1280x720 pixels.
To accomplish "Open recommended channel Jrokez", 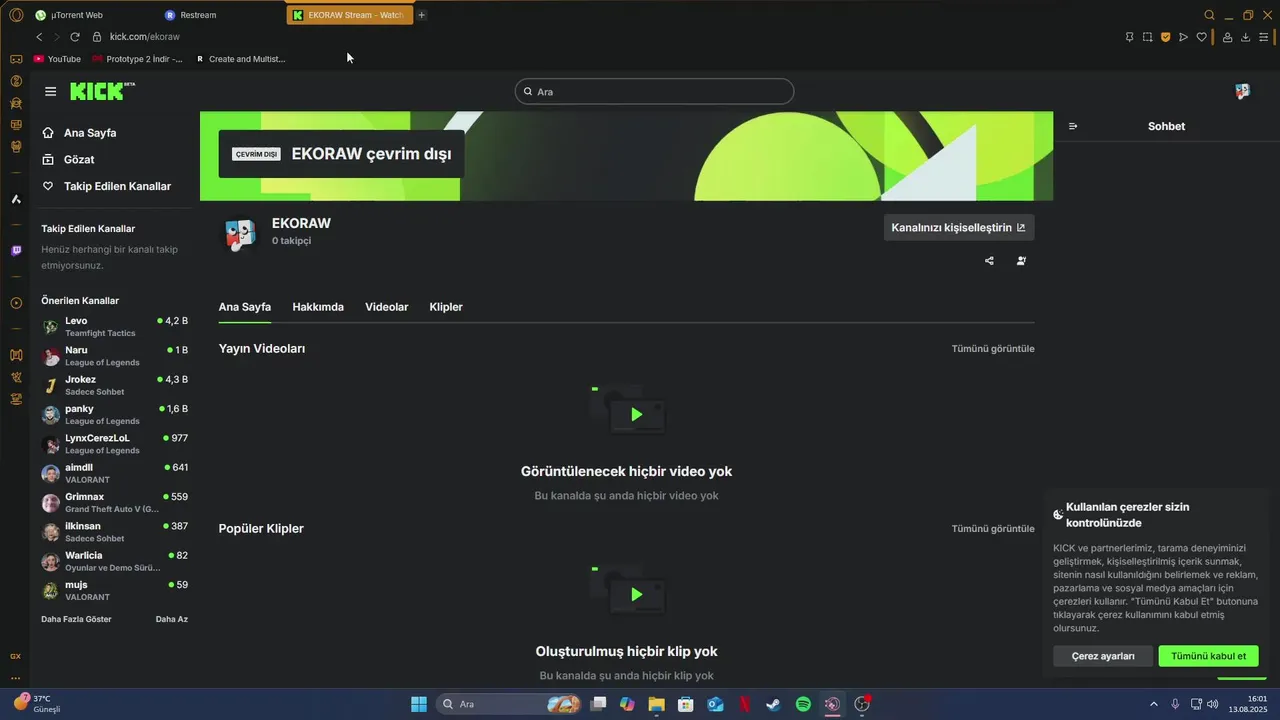I will [x=114, y=385].
